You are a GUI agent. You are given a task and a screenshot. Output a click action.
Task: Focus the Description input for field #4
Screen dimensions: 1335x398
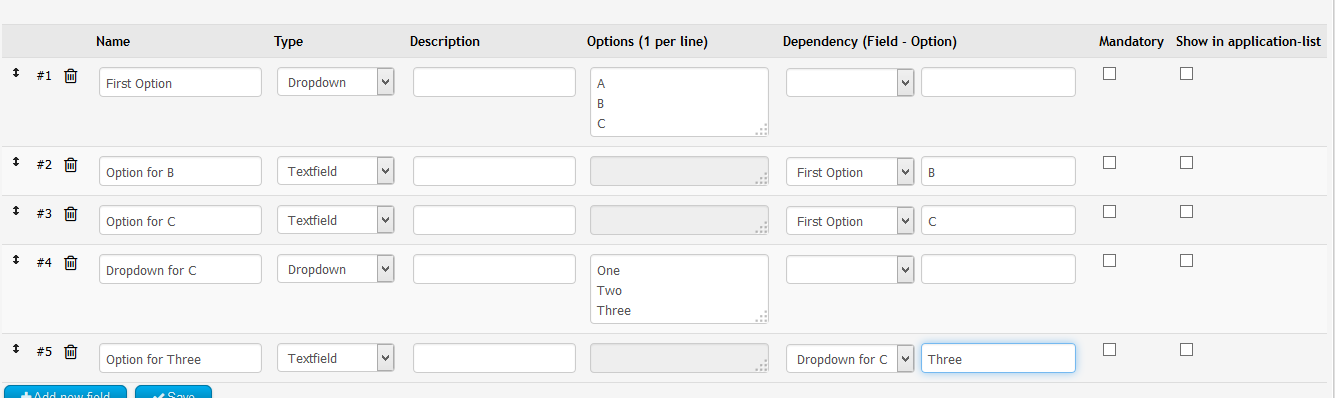pyautogui.click(x=494, y=269)
